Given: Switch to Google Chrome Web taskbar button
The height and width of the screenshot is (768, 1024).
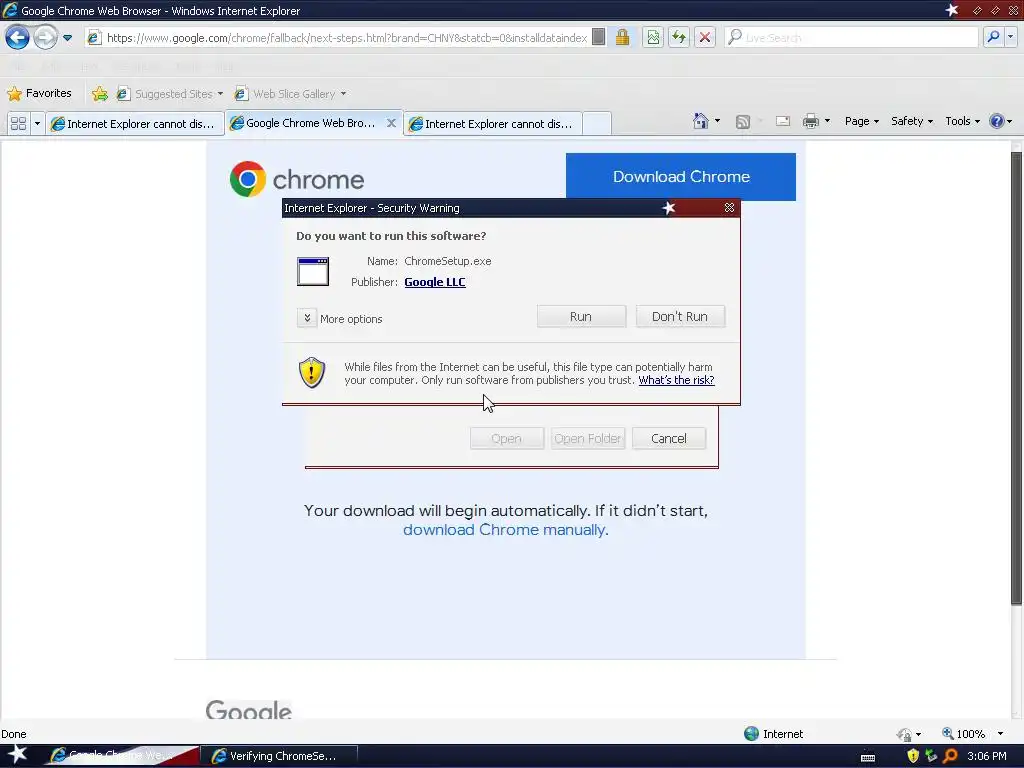Looking at the screenshot, I should (121, 756).
